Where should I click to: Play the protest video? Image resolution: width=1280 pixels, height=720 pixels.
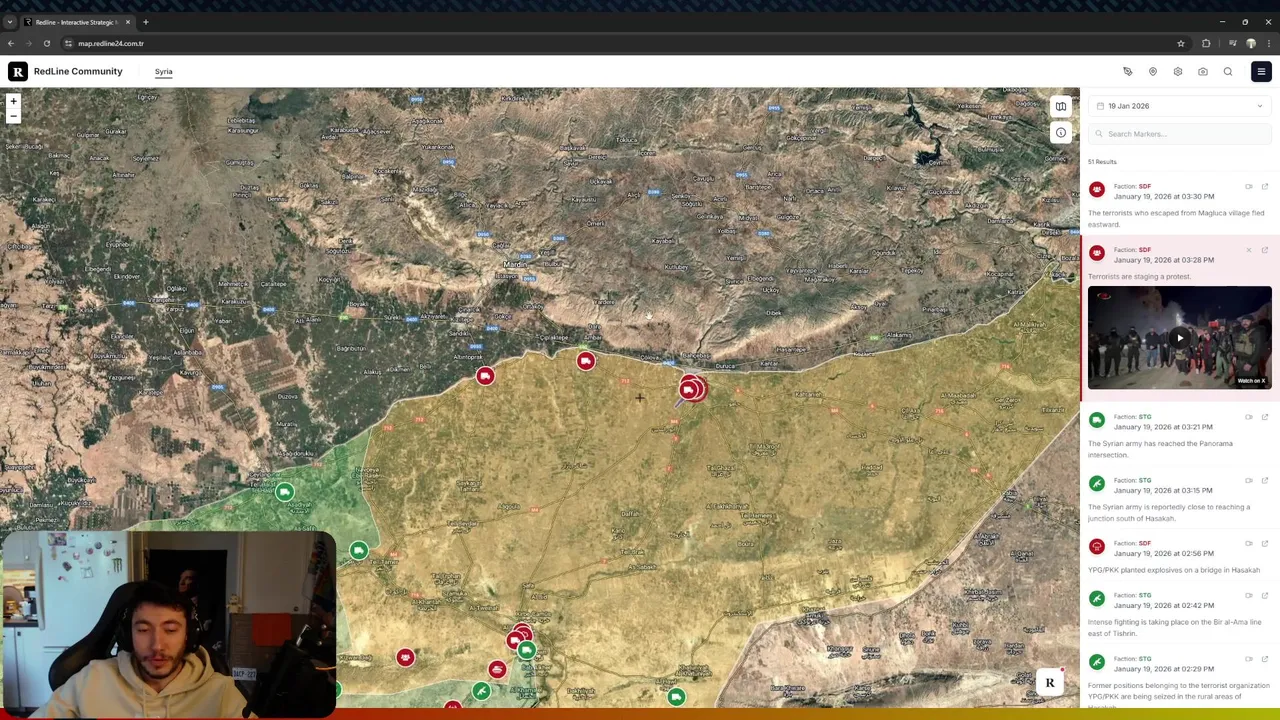[x=1180, y=338]
